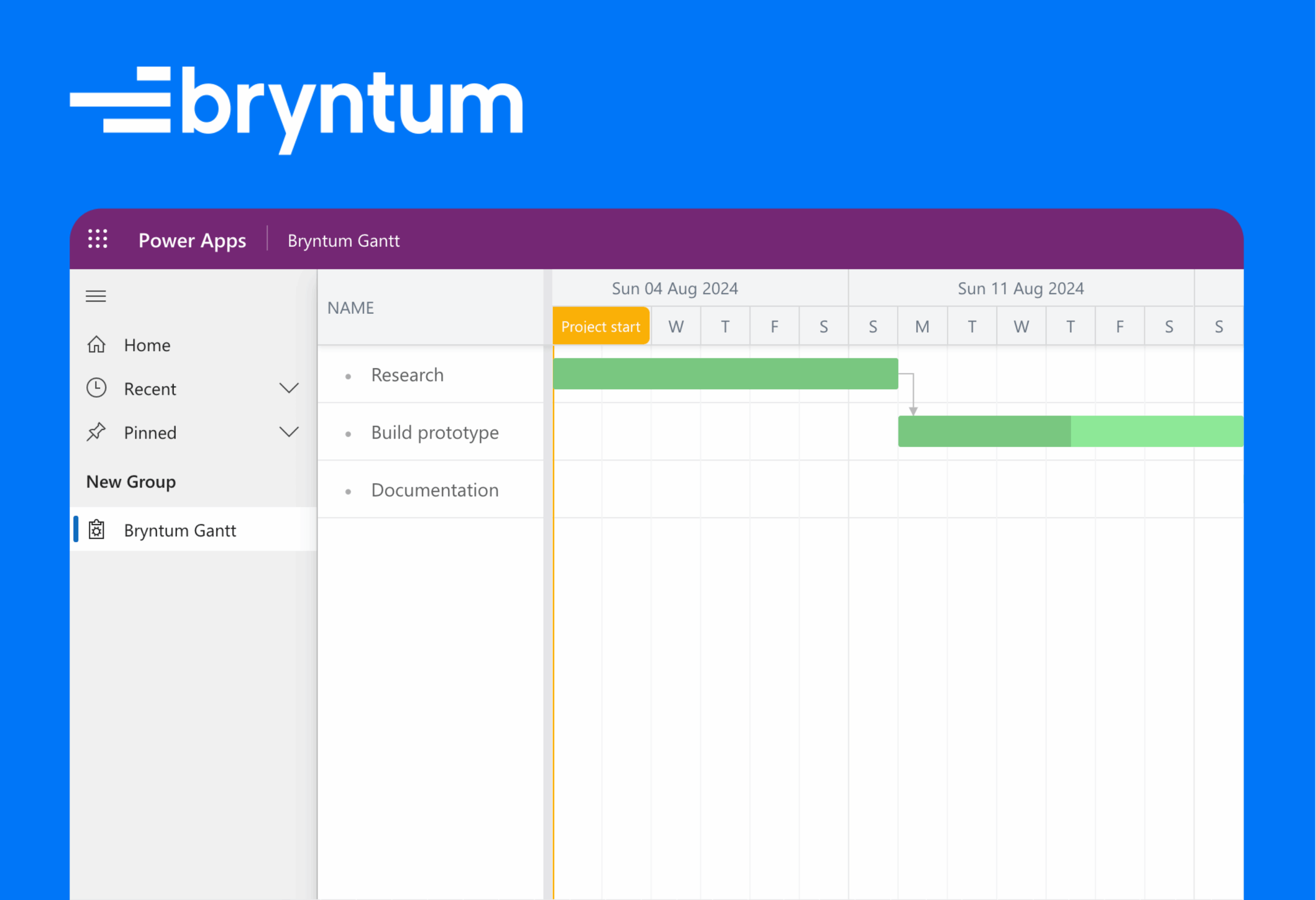Select the Research task row
The width and height of the screenshot is (1316, 900).
tap(430, 375)
